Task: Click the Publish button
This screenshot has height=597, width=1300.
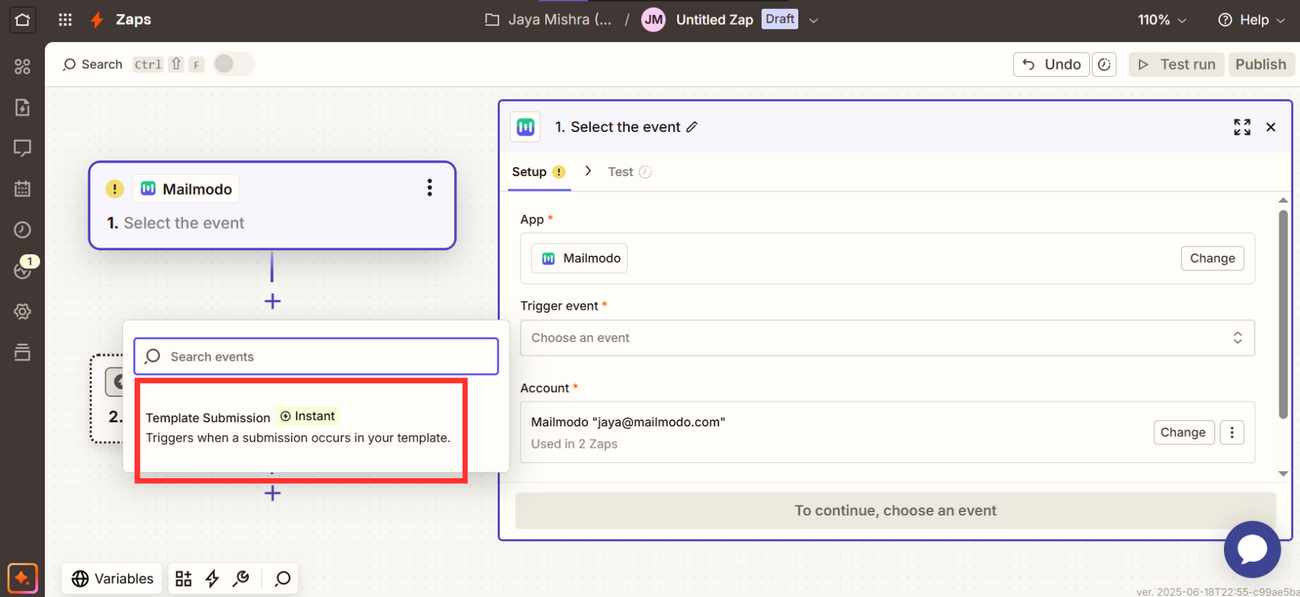Action: point(1260,64)
